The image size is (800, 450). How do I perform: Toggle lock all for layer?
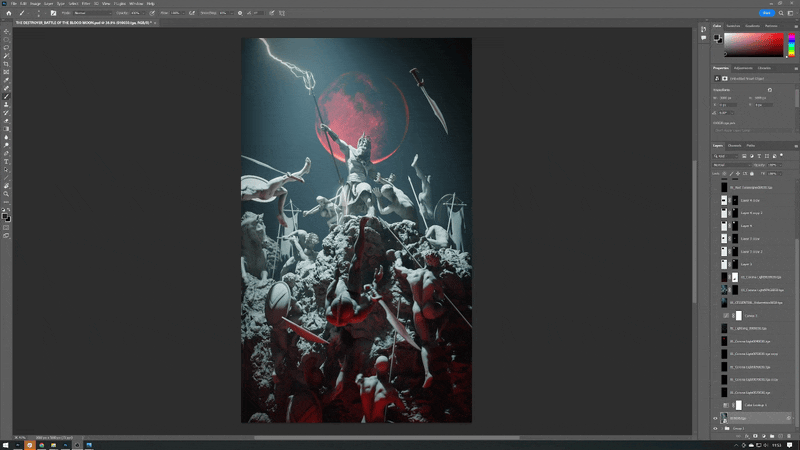(x=752, y=173)
